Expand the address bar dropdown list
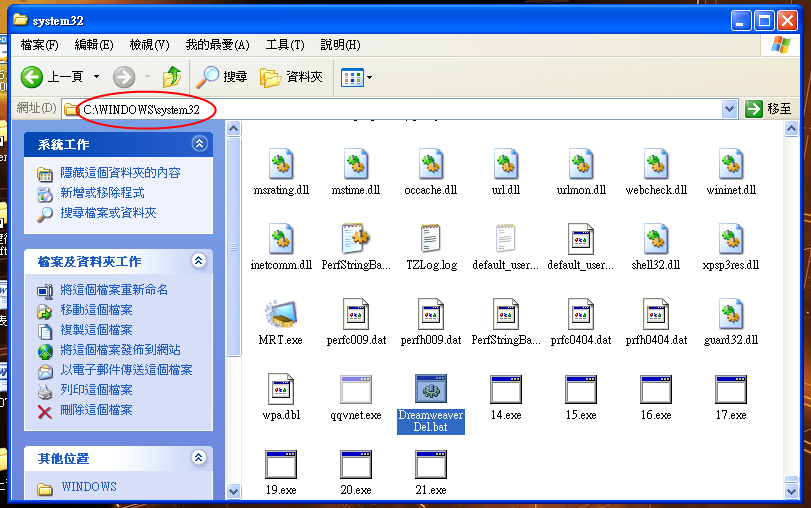 (x=729, y=109)
